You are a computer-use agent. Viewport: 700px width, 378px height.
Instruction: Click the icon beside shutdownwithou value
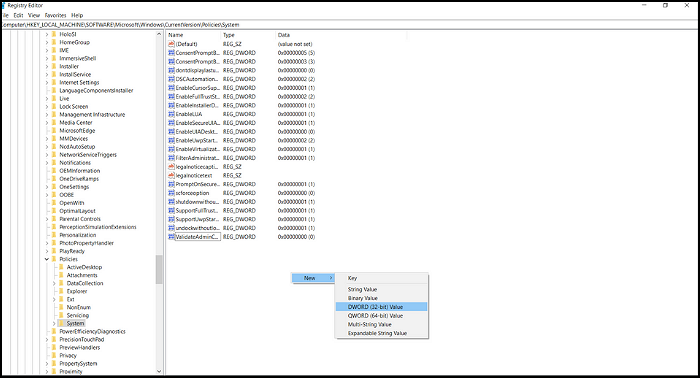click(171, 202)
